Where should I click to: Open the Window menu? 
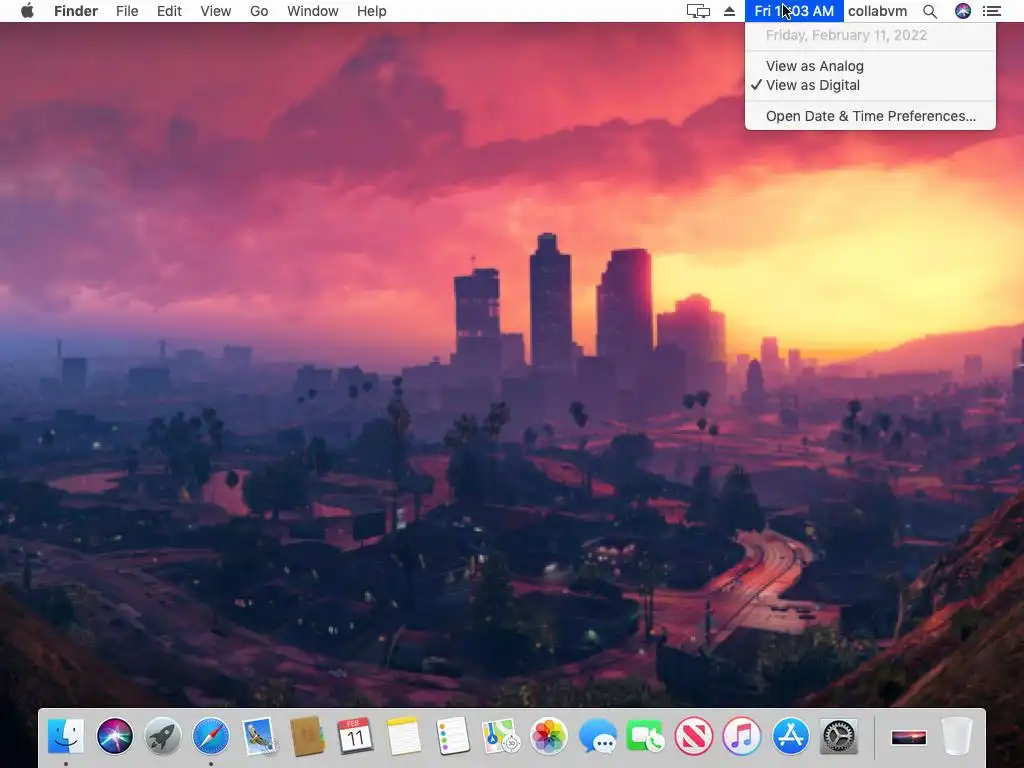pos(313,11)
